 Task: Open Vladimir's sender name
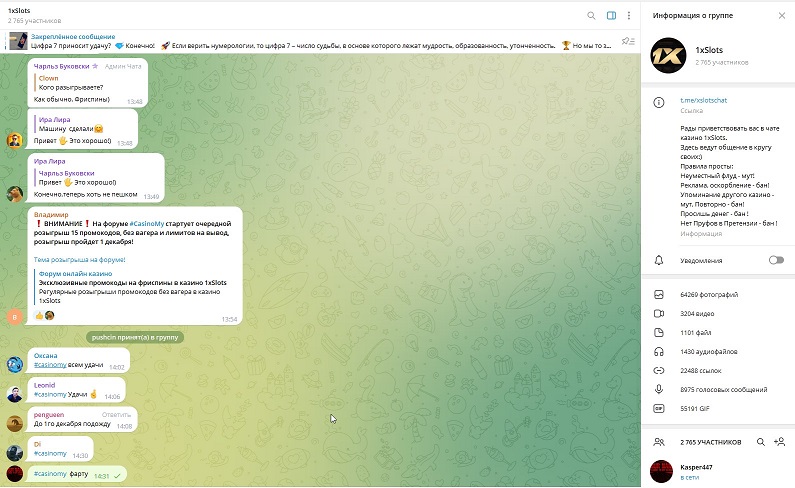pyautogui.click(x=51, y=215)
